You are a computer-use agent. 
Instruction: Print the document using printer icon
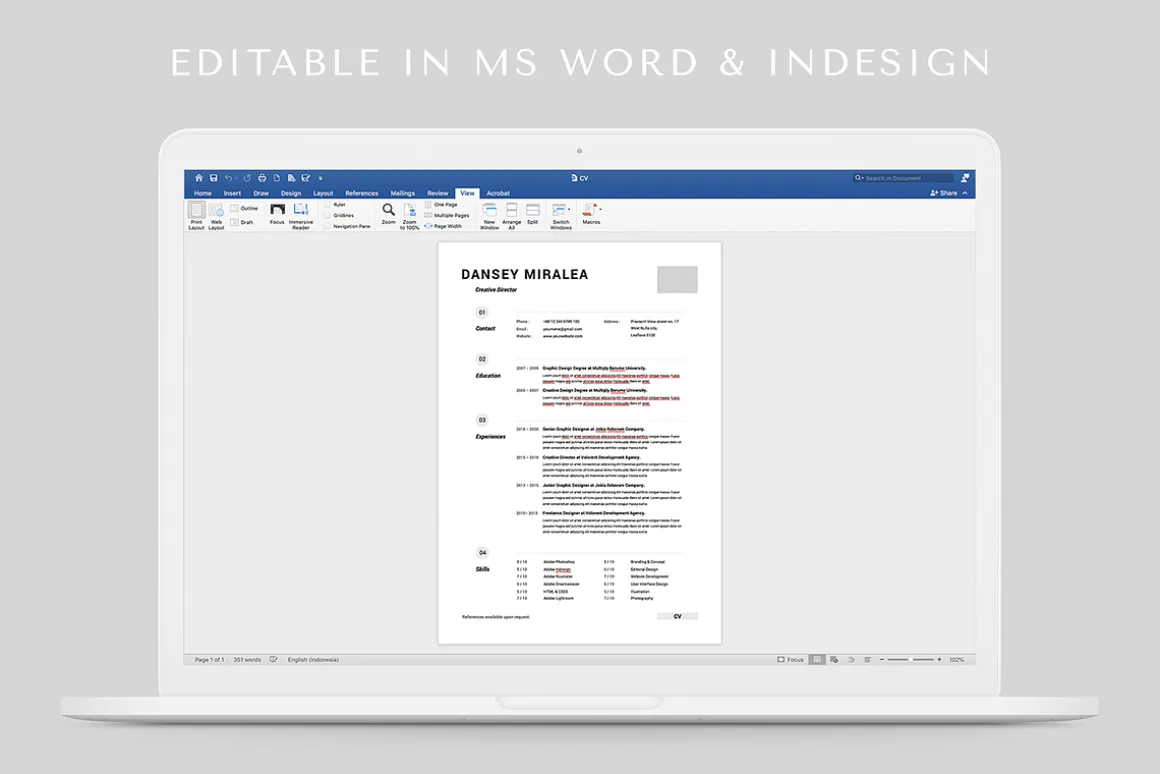pyautogui.click(x=262, y=178)
